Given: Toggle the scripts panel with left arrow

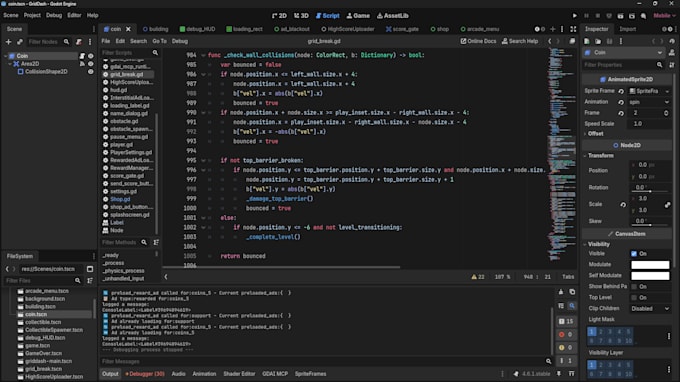Looking at the screenshot, I should (x=166, y=277).
